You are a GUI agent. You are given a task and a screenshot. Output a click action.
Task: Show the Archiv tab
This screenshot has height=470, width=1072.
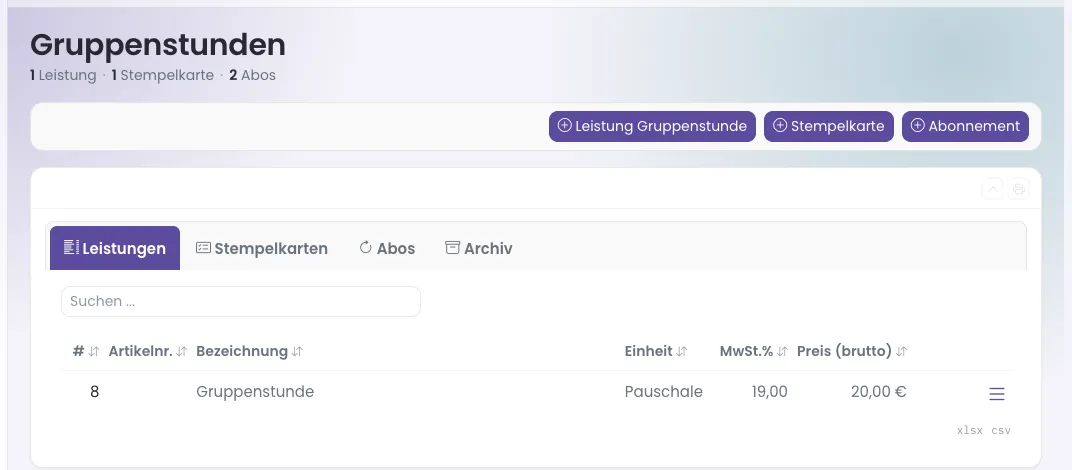[x=479, y=248]
